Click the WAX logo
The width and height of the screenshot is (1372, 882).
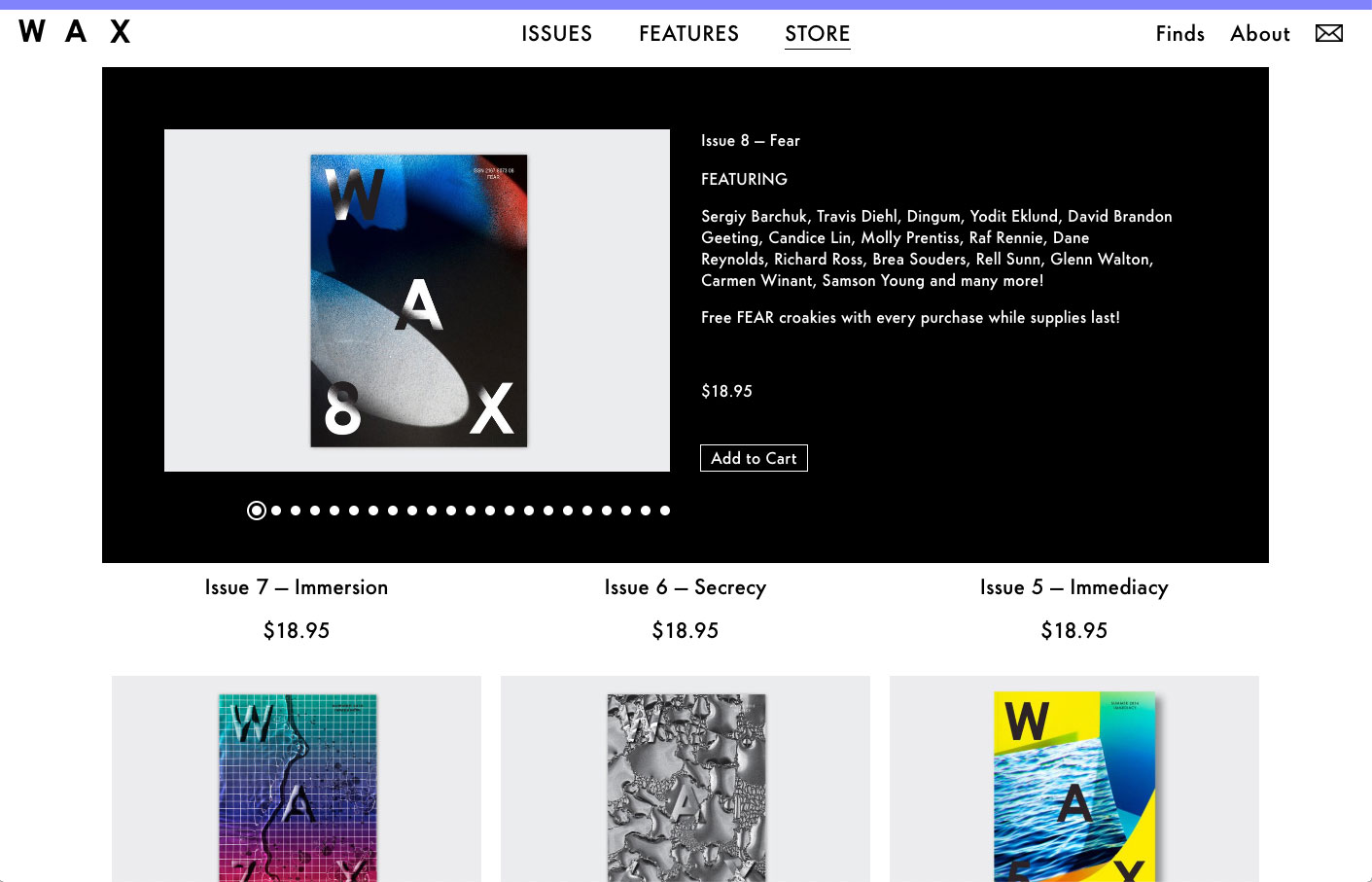73,32
